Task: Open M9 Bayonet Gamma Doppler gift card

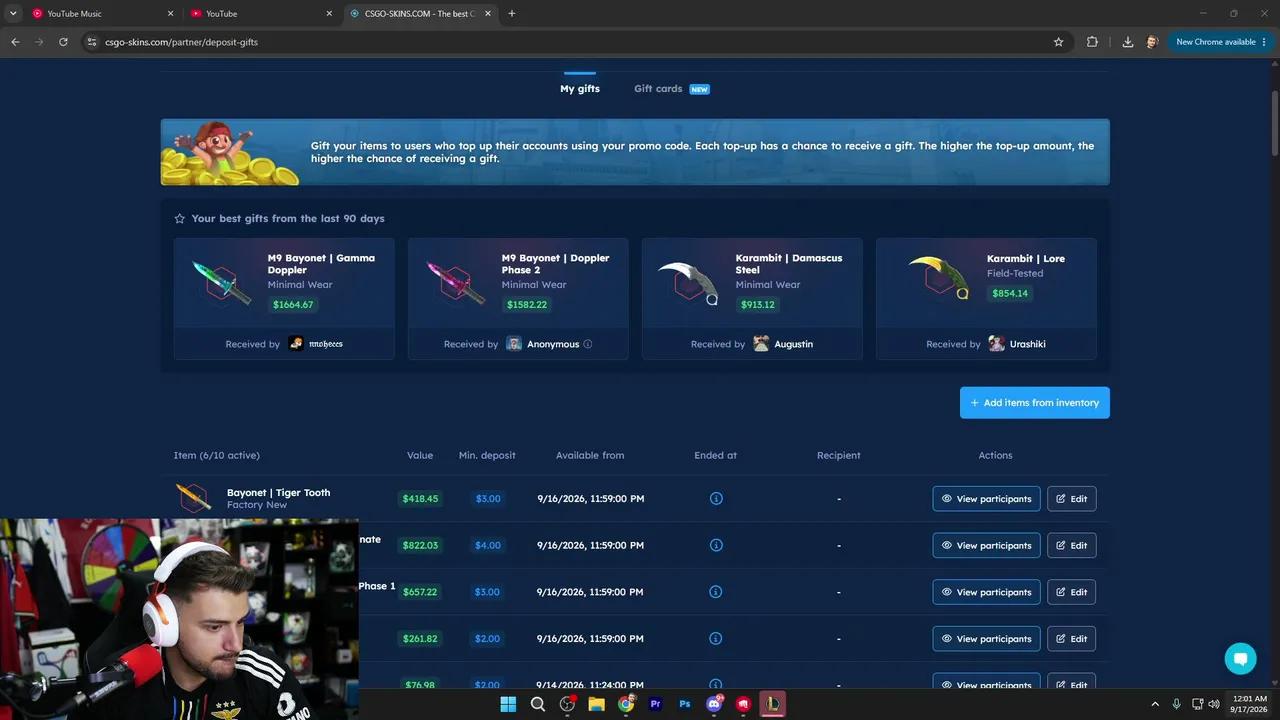Action: [284, 299]
